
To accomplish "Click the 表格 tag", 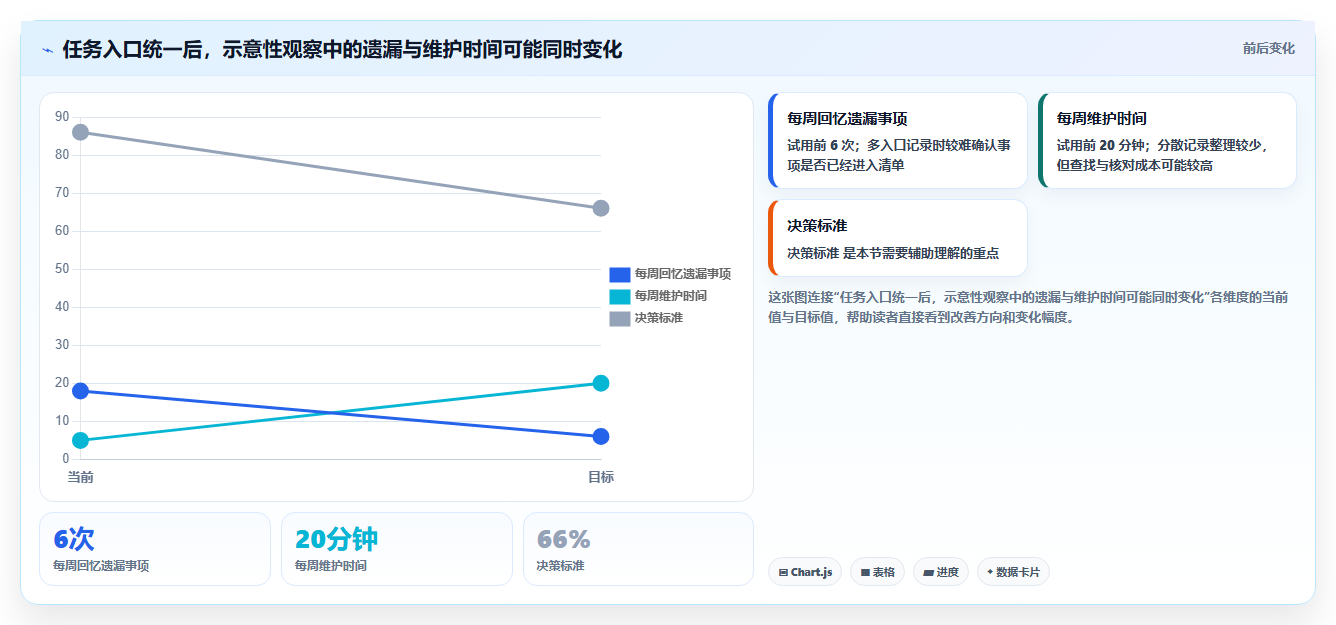I will pos(877,572).
